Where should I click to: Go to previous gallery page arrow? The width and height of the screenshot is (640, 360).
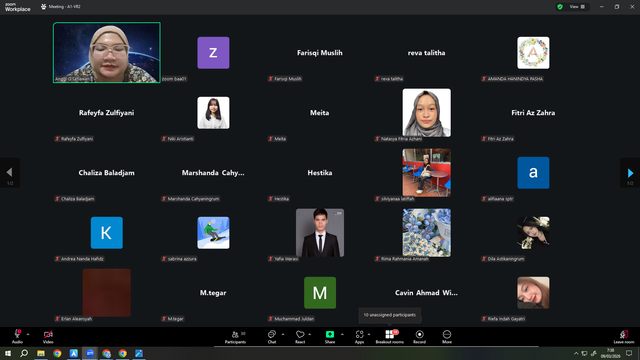pyautogui.click(x=9, y=173)
